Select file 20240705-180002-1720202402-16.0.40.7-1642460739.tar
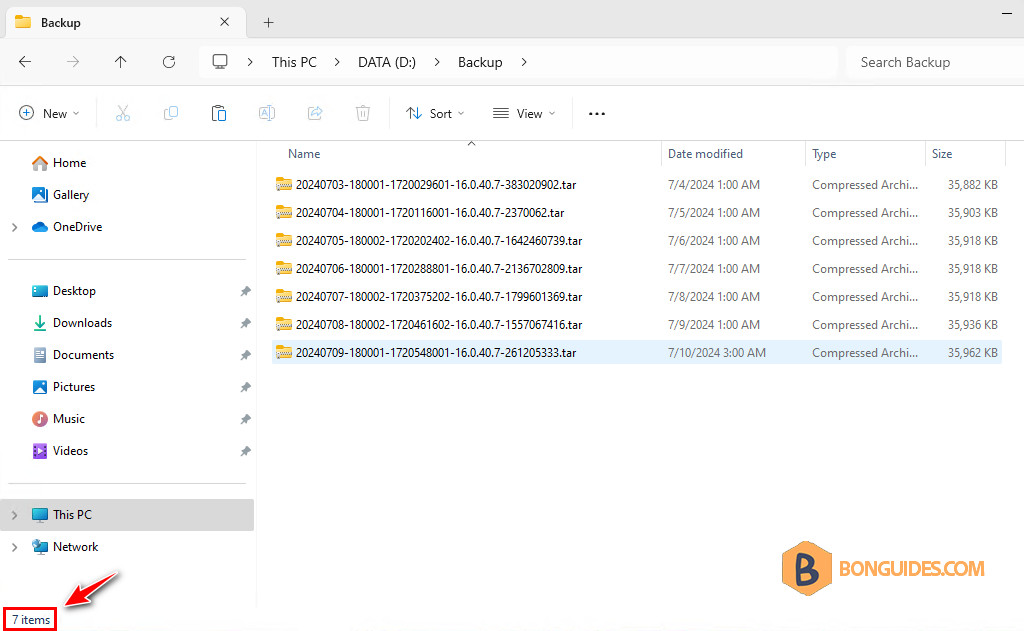The width and height of the screenshot is (1024, 631). click(637, 240)
